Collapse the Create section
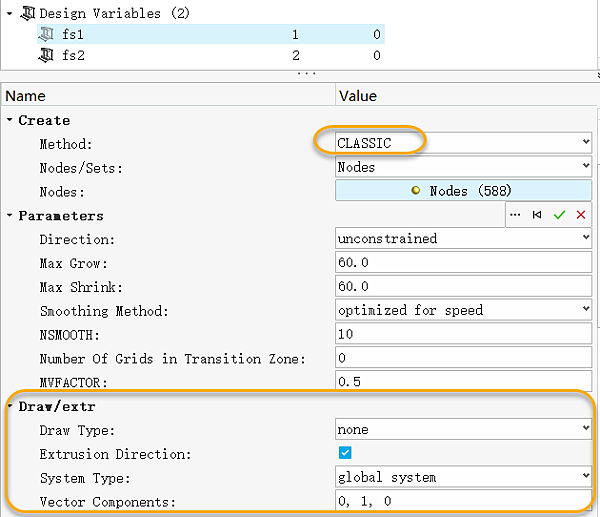Viewport: 600px width, 517px height. 10,120
